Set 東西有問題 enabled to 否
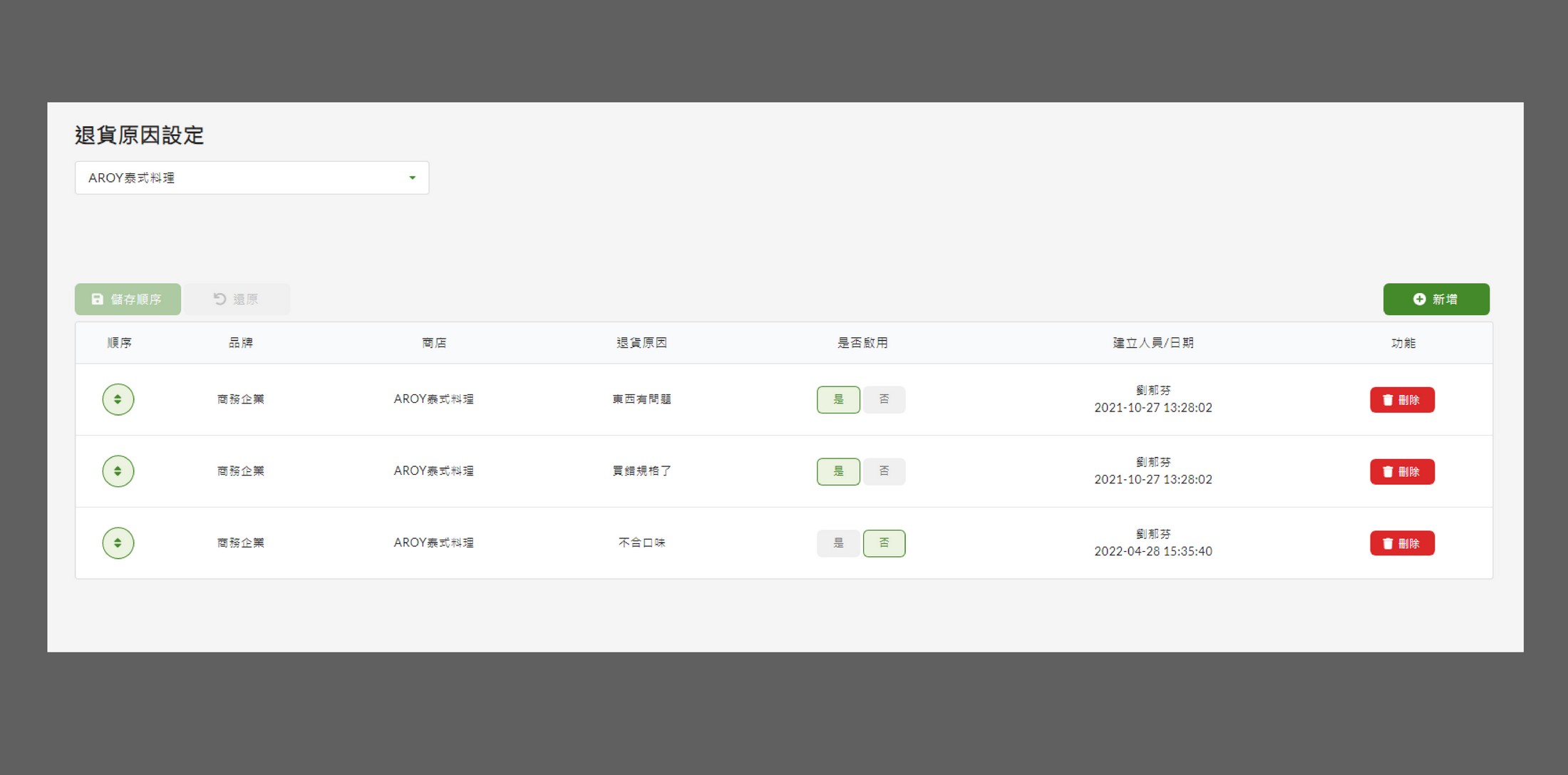This screenshot has height=775, width=1568. [x=884, y=400]
